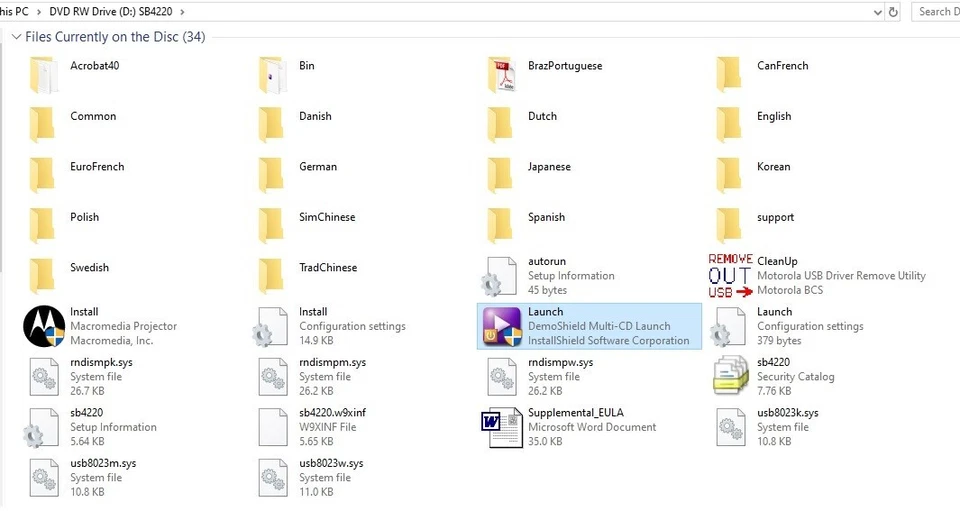Click the autorun file name label

point(547,261)
